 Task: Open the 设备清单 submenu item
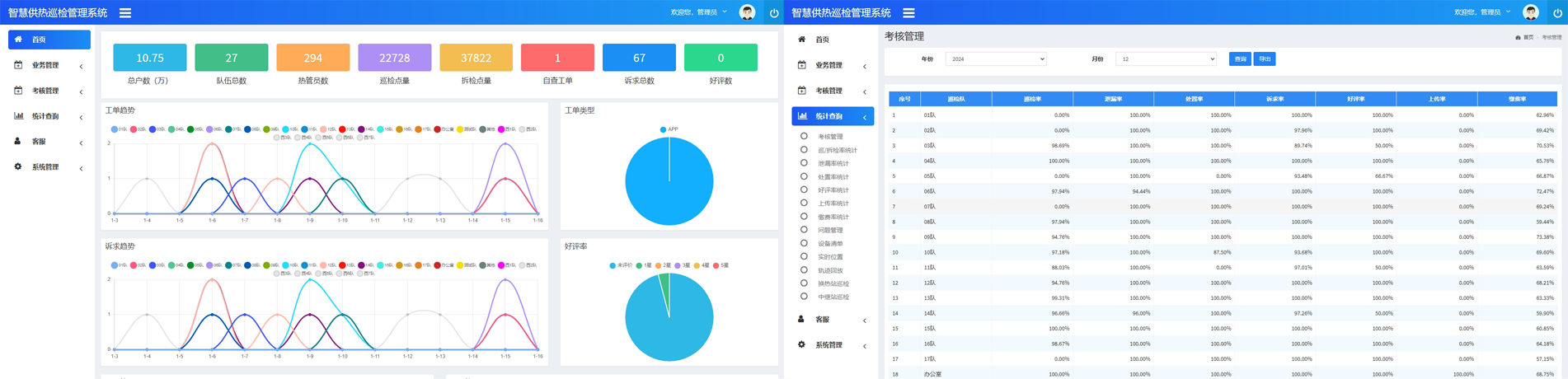point(830,244)
